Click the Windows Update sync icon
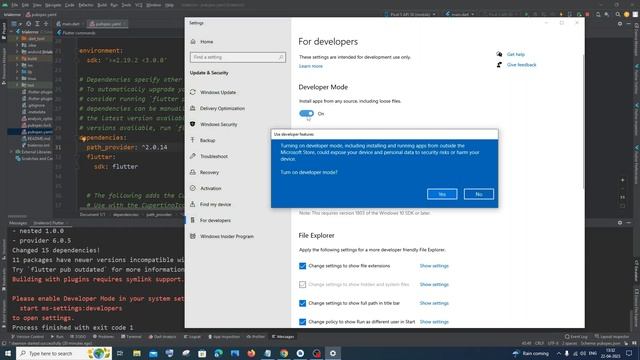This screenshot has height=360, width=640. 193,92
